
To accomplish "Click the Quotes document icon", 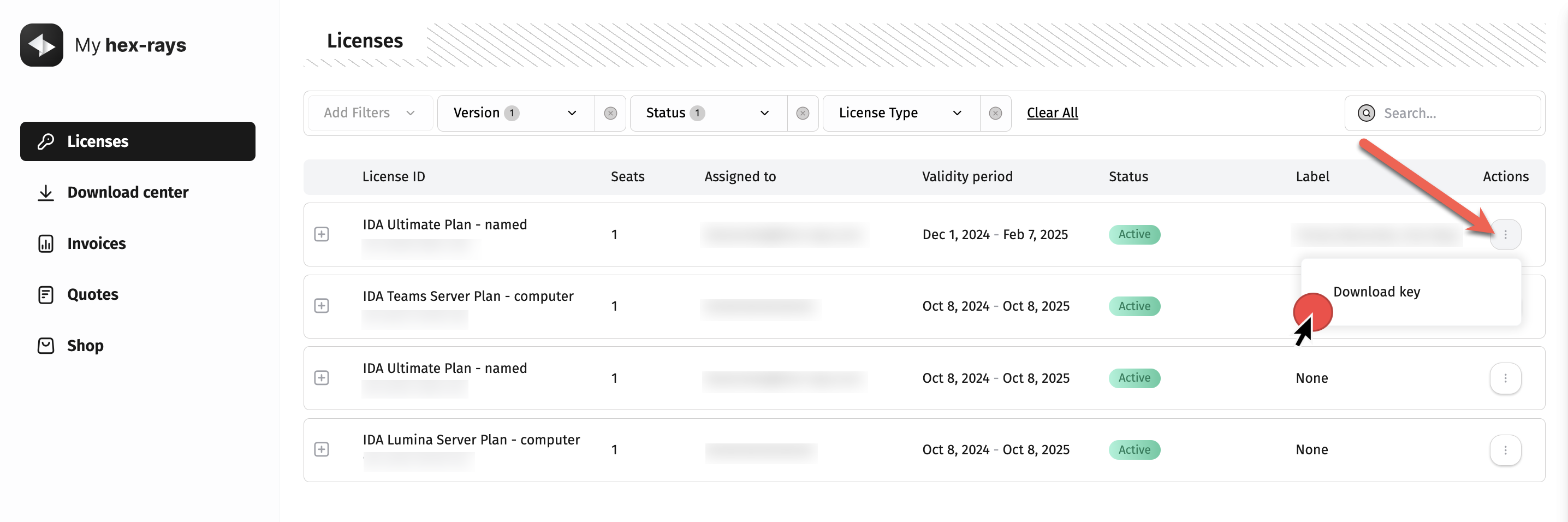I will [46, 295].
